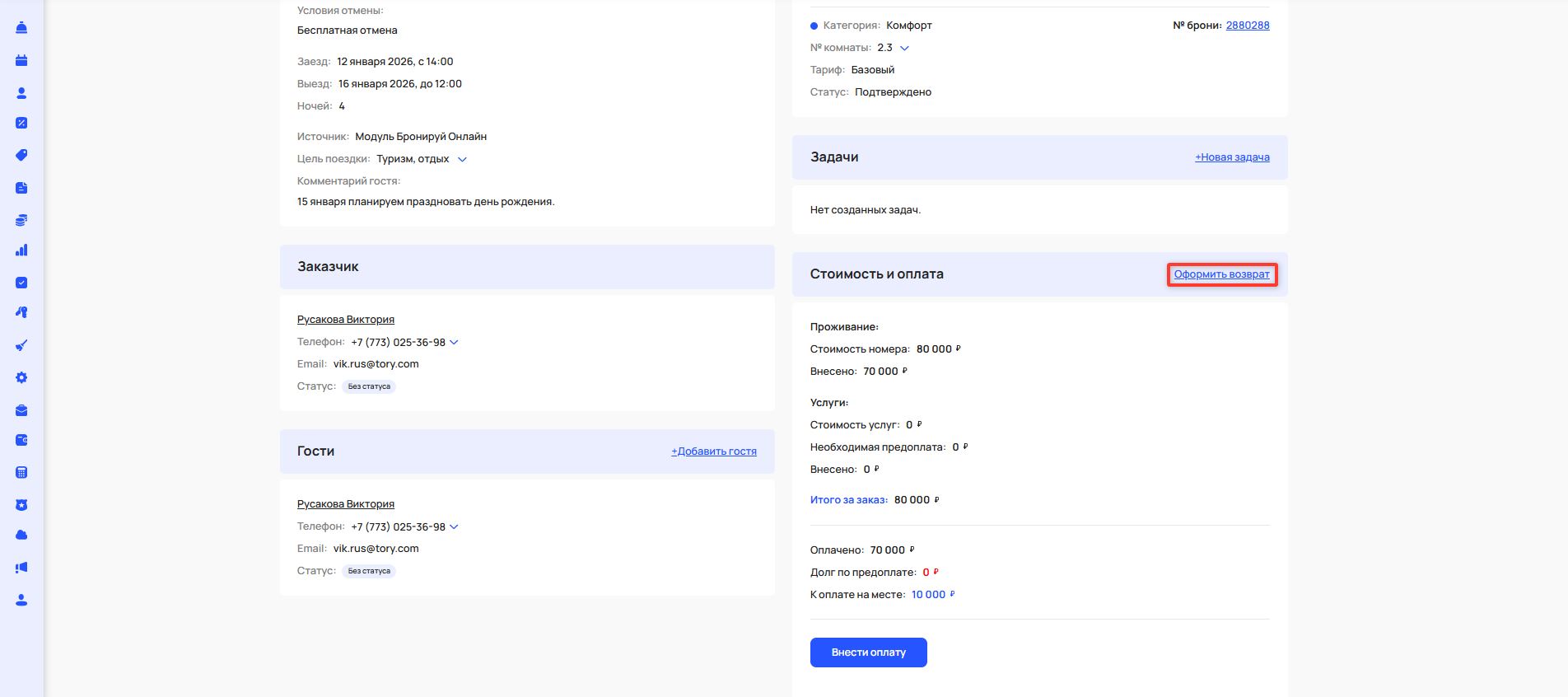Click the Оформить возврат link
1568x697 pixels.
[1221, 274]
